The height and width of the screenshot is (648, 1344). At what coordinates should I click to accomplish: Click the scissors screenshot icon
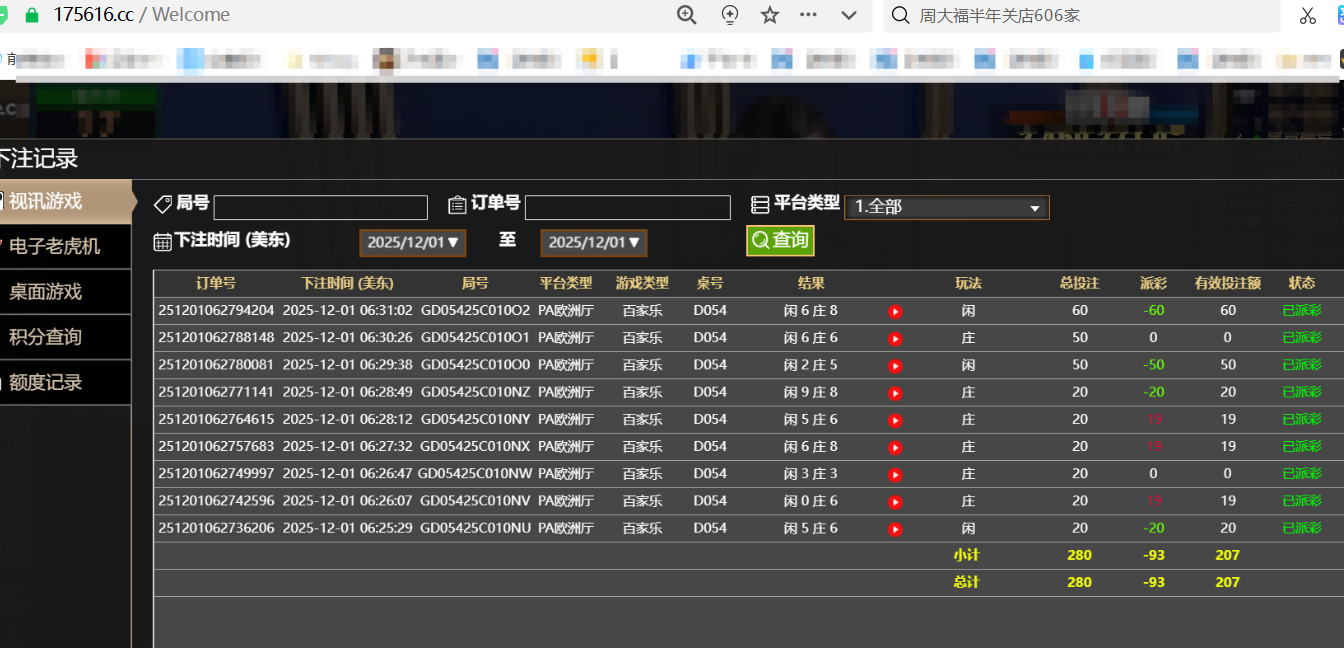tap(1307, 15)
